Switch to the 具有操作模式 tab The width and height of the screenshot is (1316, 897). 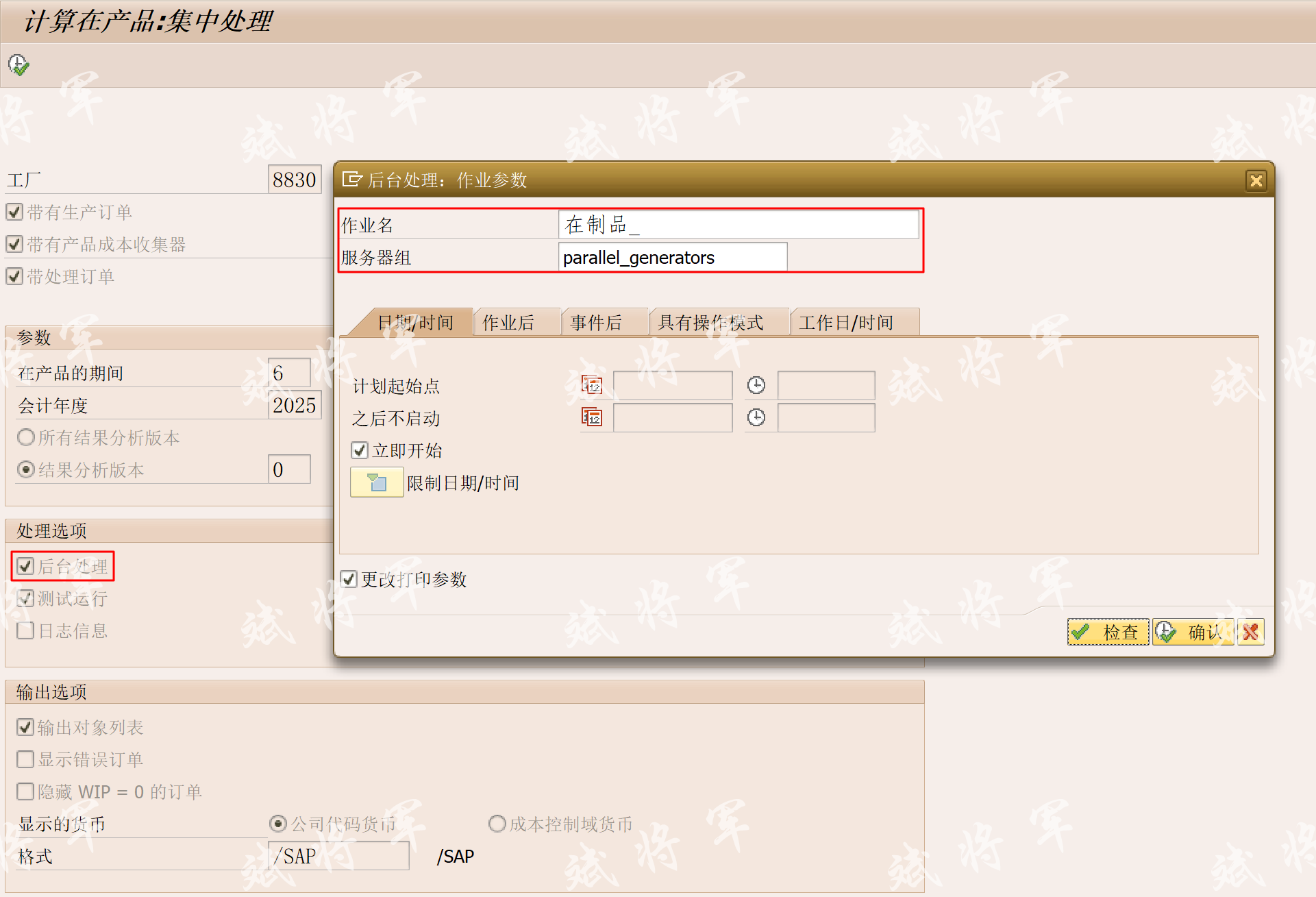(710, 323)
